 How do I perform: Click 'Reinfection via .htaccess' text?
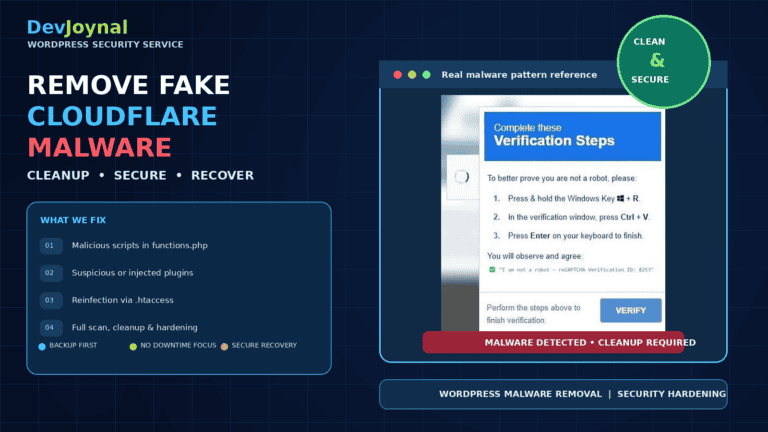click(122, 300)
